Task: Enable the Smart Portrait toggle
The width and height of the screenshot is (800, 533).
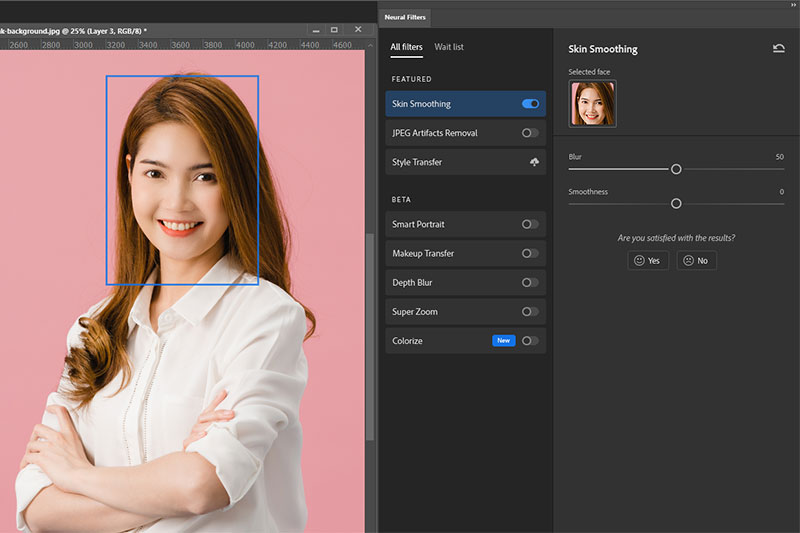Action: pos(530,224)
